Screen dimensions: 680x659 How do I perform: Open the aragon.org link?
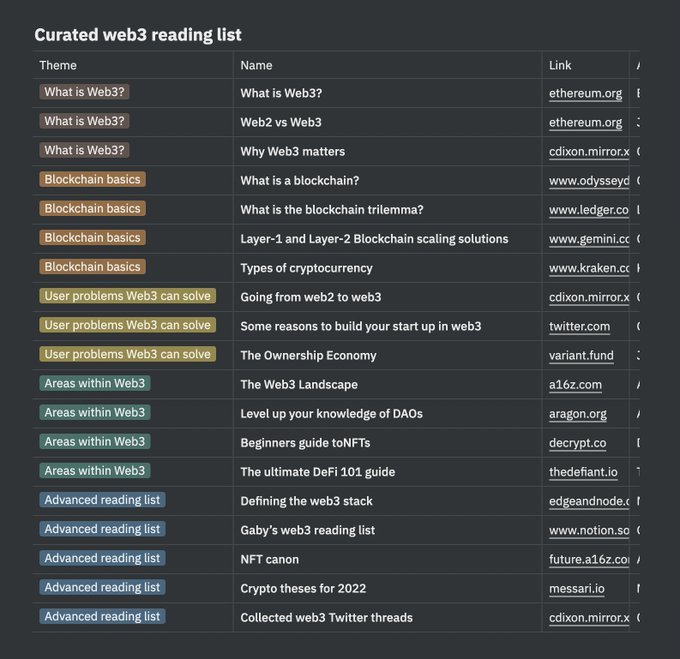pyautogui.click(x=578, y=414)
